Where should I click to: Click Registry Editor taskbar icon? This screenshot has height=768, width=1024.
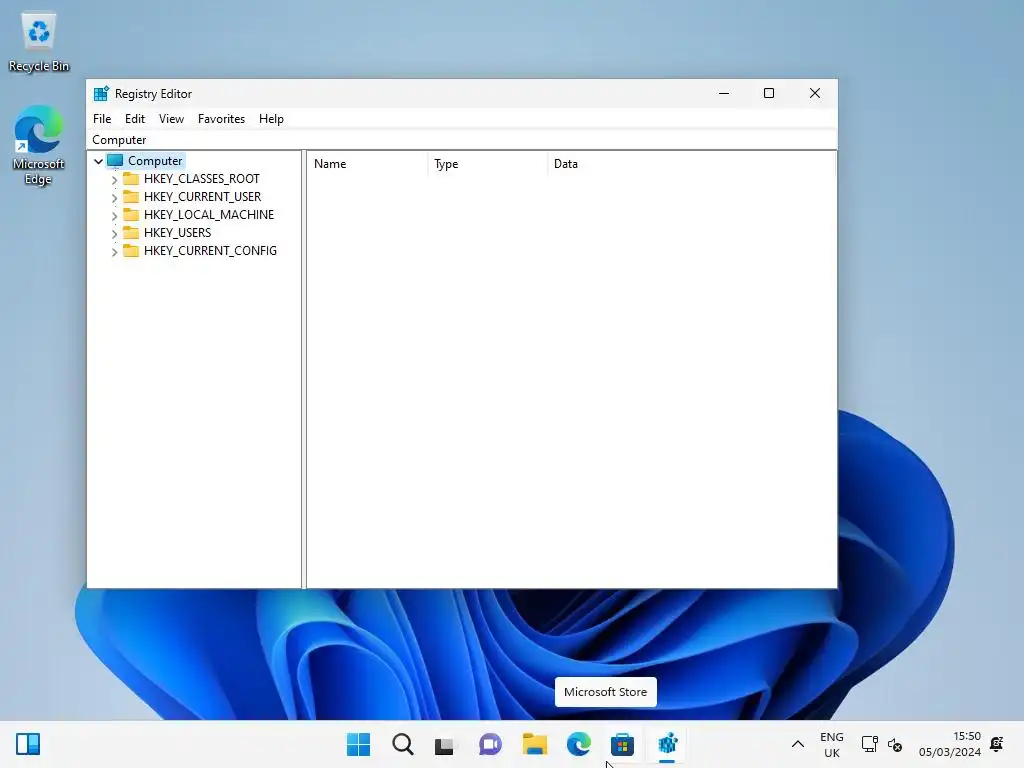pos(667,744)
